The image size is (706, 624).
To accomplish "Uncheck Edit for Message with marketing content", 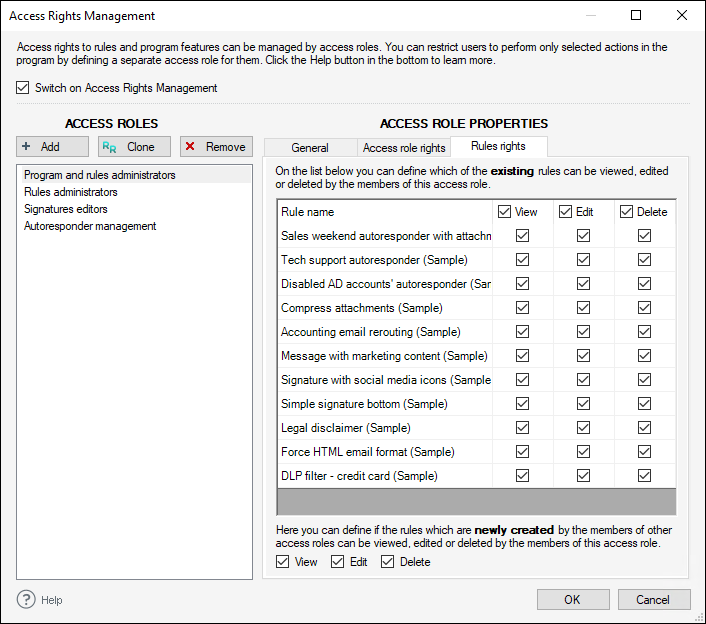I will (x=584, y=356).
